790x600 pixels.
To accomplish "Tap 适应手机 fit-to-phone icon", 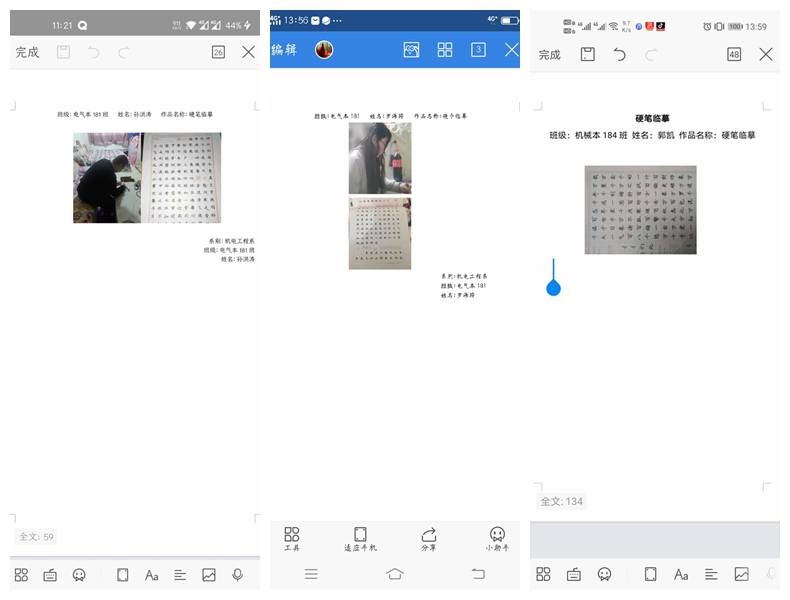I will point(360,539).
